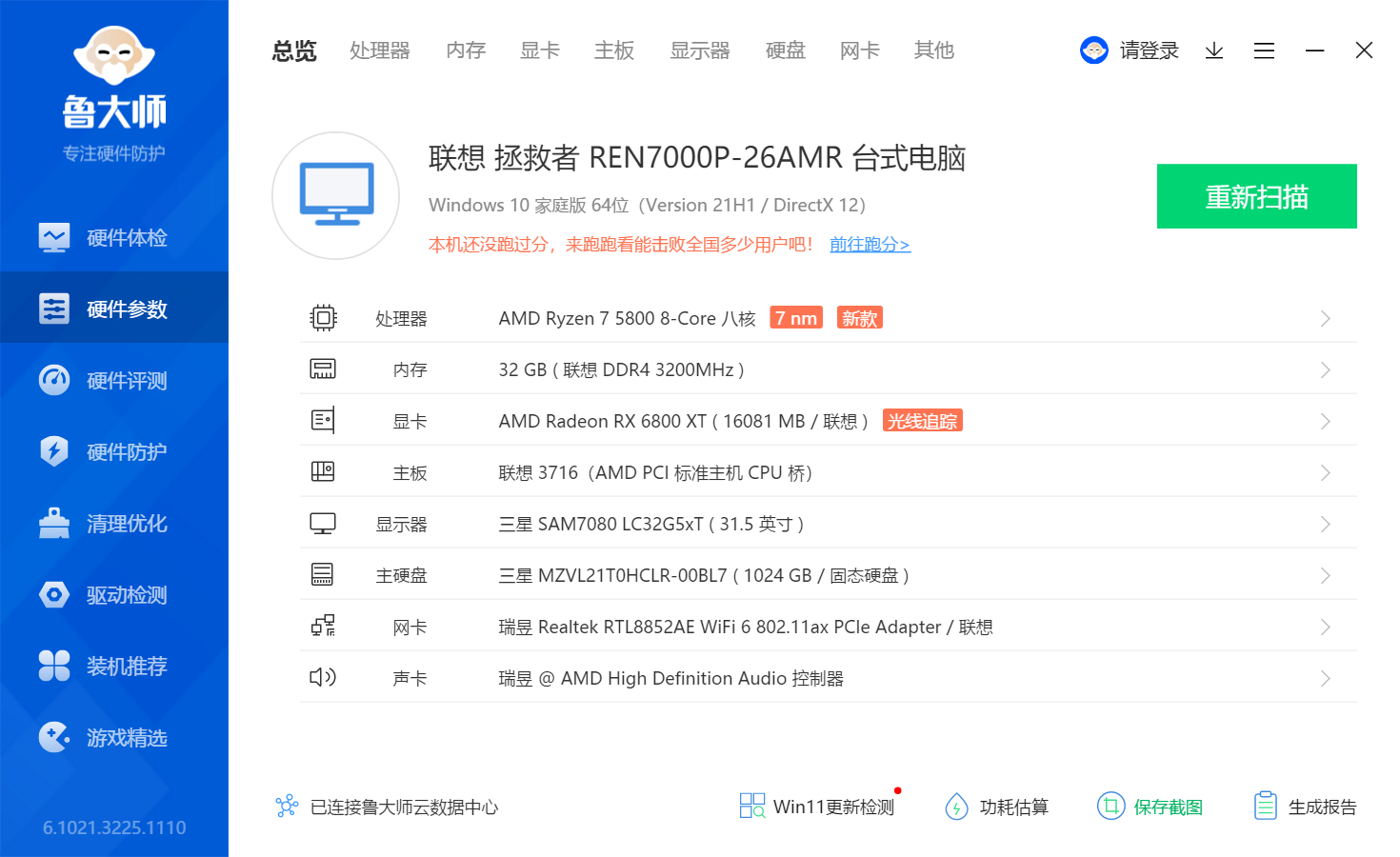The width and height of the screenshot is (1400, 857).
Task: Click version number 6.1021.3225.1110
Action: [x=114, y=827]
